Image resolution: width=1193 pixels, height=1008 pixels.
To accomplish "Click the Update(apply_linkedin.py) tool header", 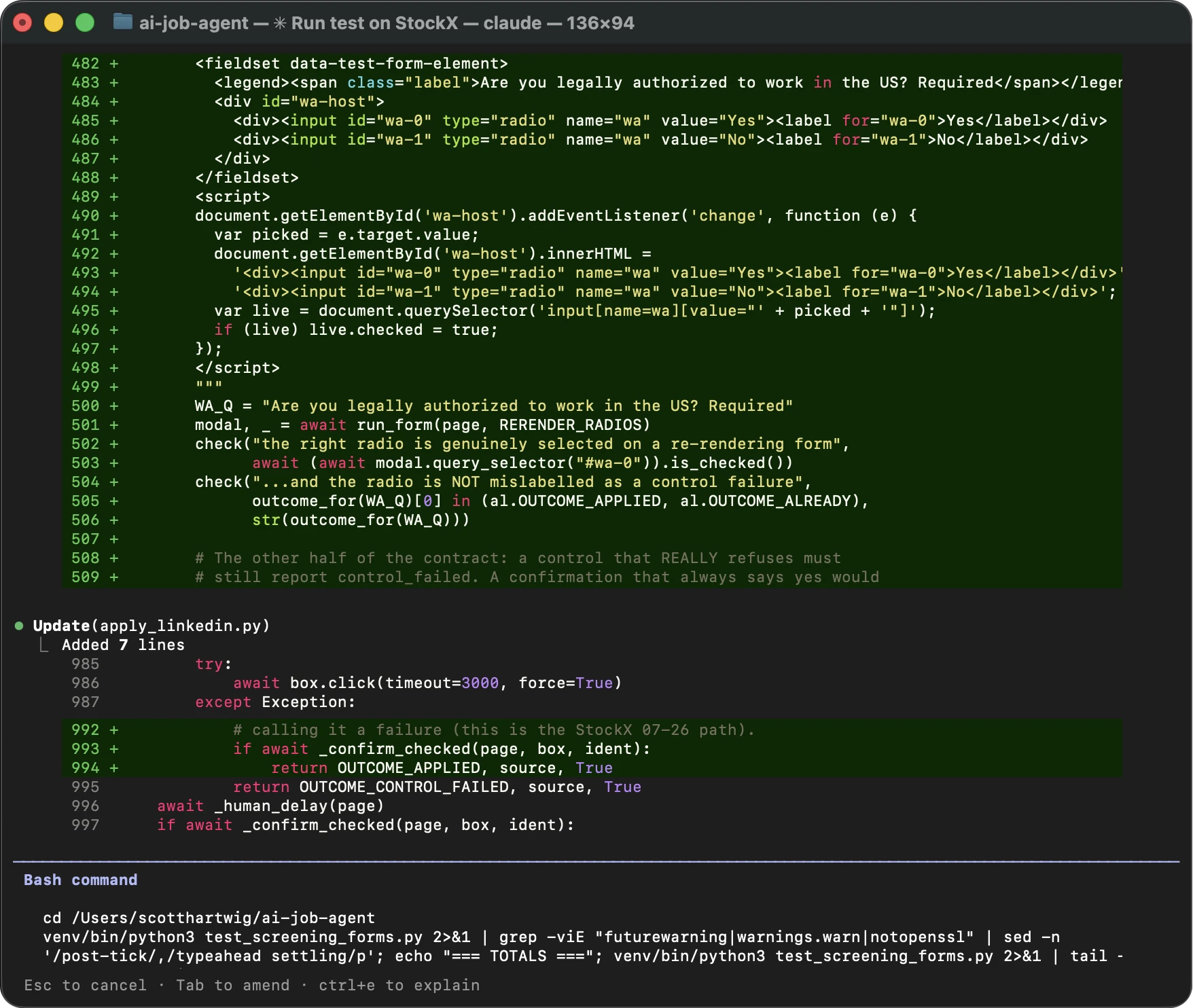I will click(x=152, y=626).
